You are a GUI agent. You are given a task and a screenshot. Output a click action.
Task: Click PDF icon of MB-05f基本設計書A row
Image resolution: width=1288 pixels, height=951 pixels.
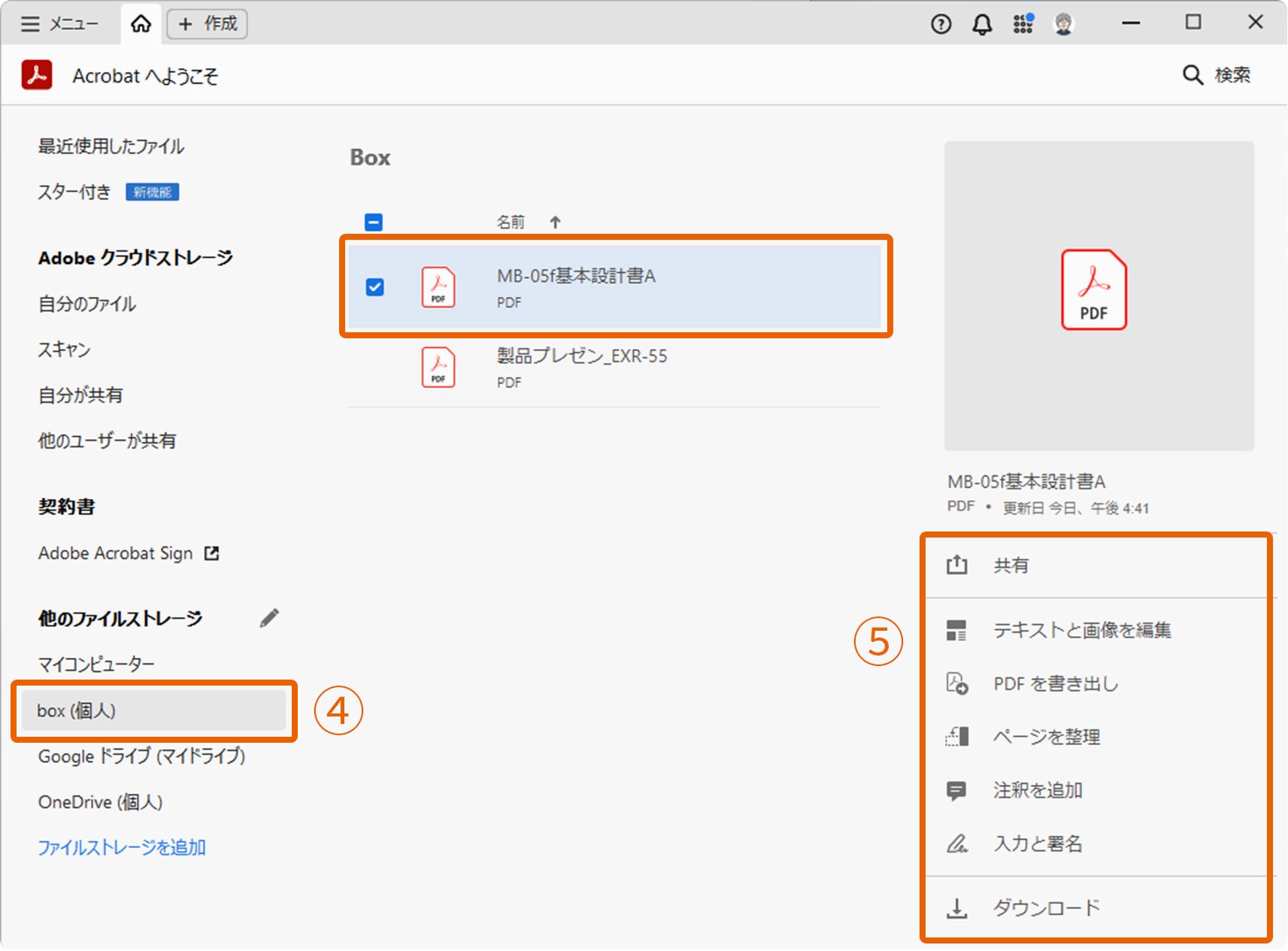click(438, 287)
